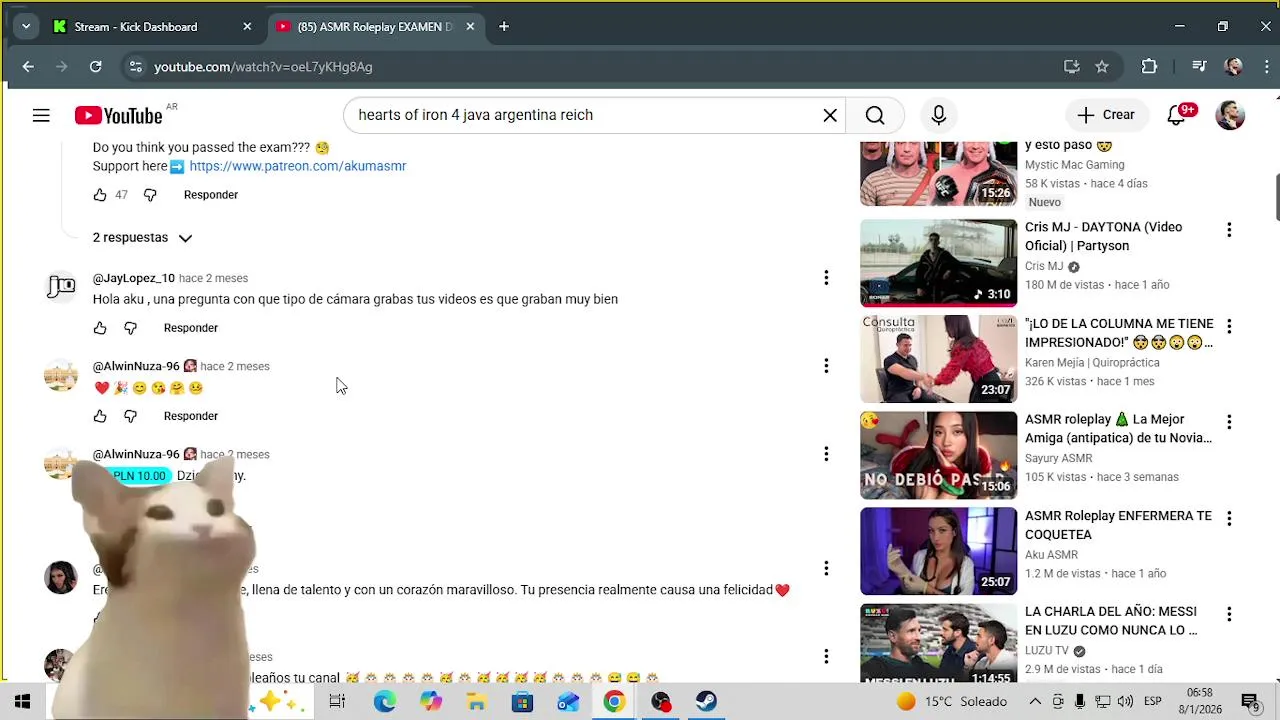
Task: Expand the 2 respuestas replies
Action: (142, 238)
